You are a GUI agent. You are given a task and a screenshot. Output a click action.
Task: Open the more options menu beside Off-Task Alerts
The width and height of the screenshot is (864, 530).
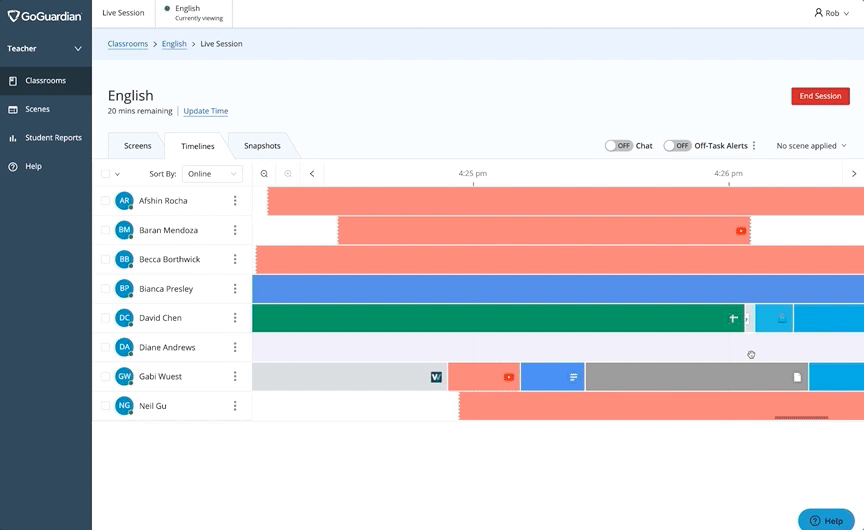[754, 146]
